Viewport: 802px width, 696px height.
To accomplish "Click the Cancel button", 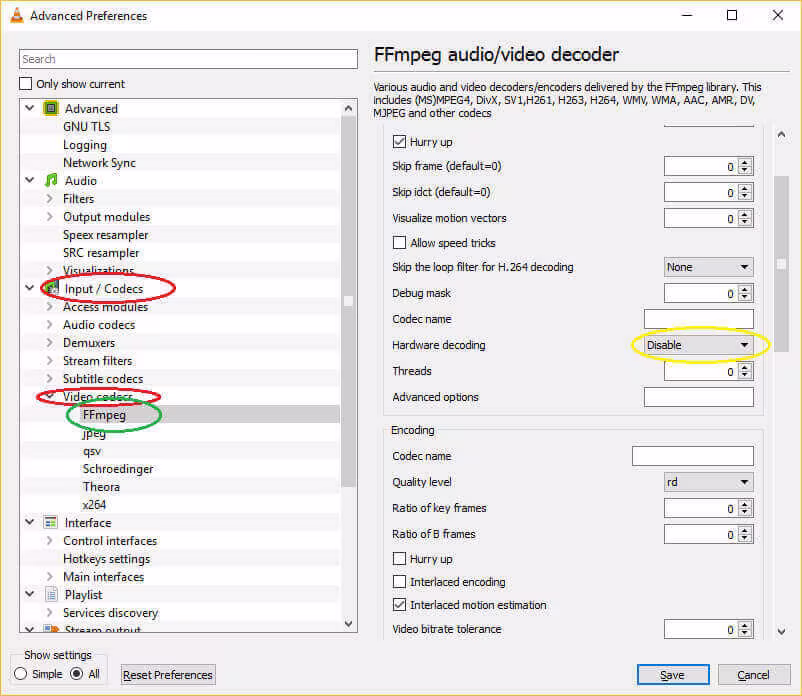I will 753,675.
